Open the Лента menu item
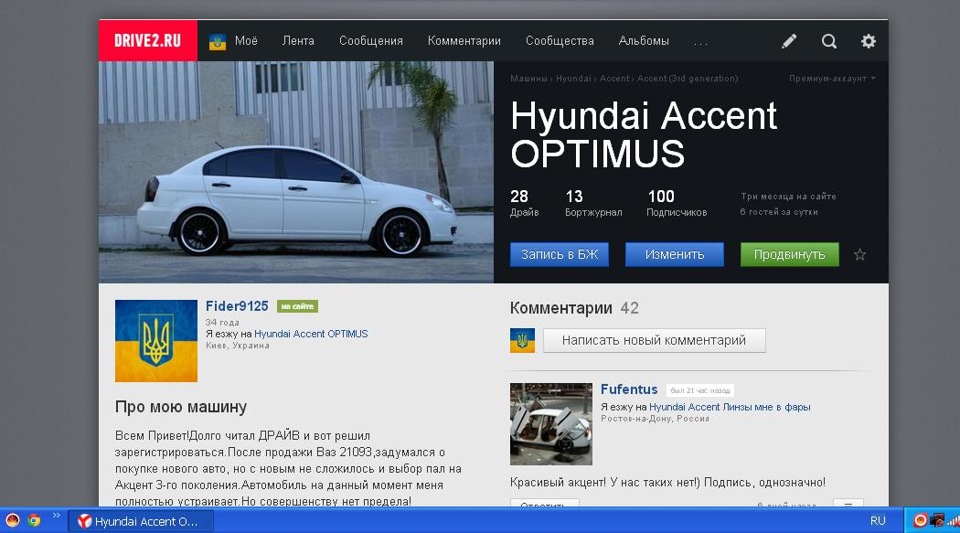The width and height of the screenshot is (960, 533). pyautogui.click(x=298, y=41)
